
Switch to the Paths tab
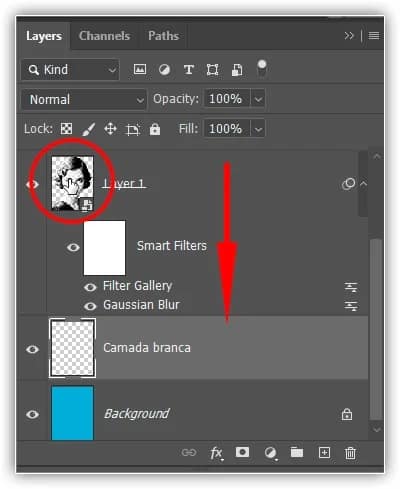tap(163, 36)
